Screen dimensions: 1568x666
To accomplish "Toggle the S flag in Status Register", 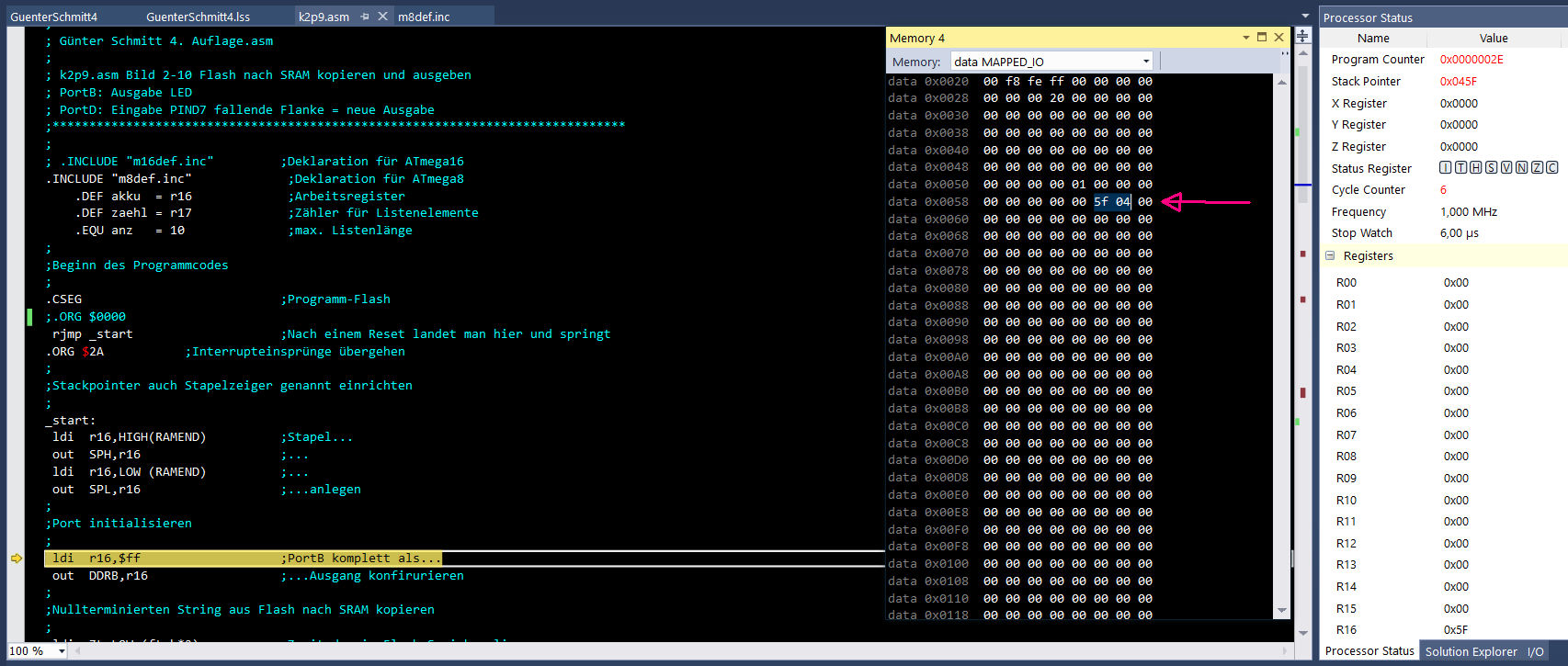I will click(1492, 167).
